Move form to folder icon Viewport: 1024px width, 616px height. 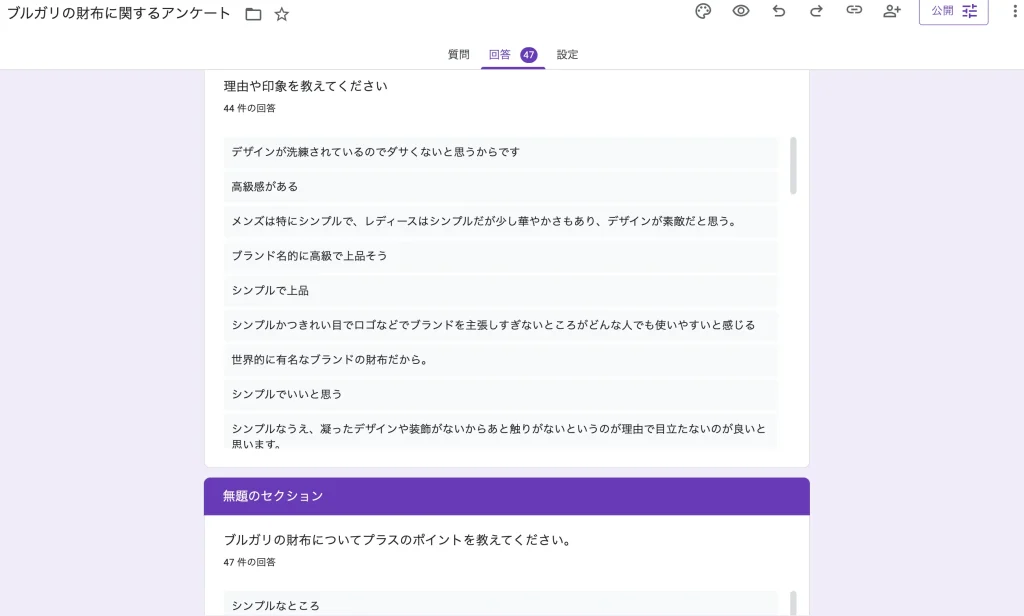253,14
